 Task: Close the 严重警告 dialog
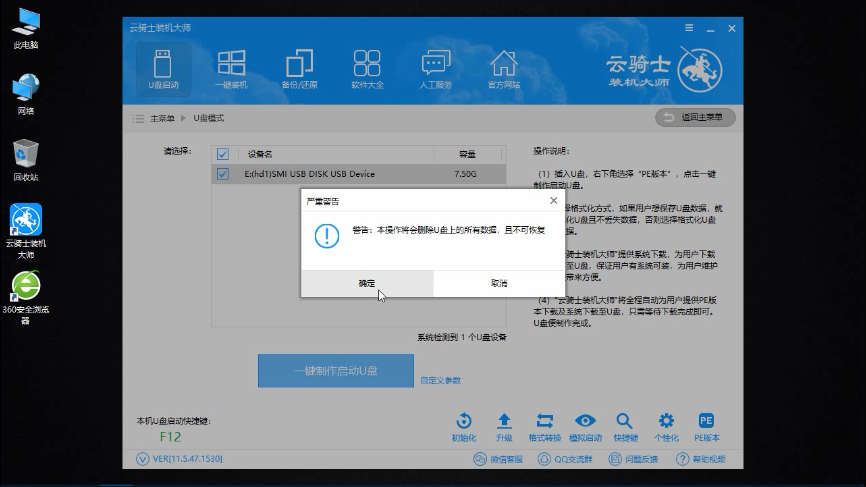pos(553,200)
